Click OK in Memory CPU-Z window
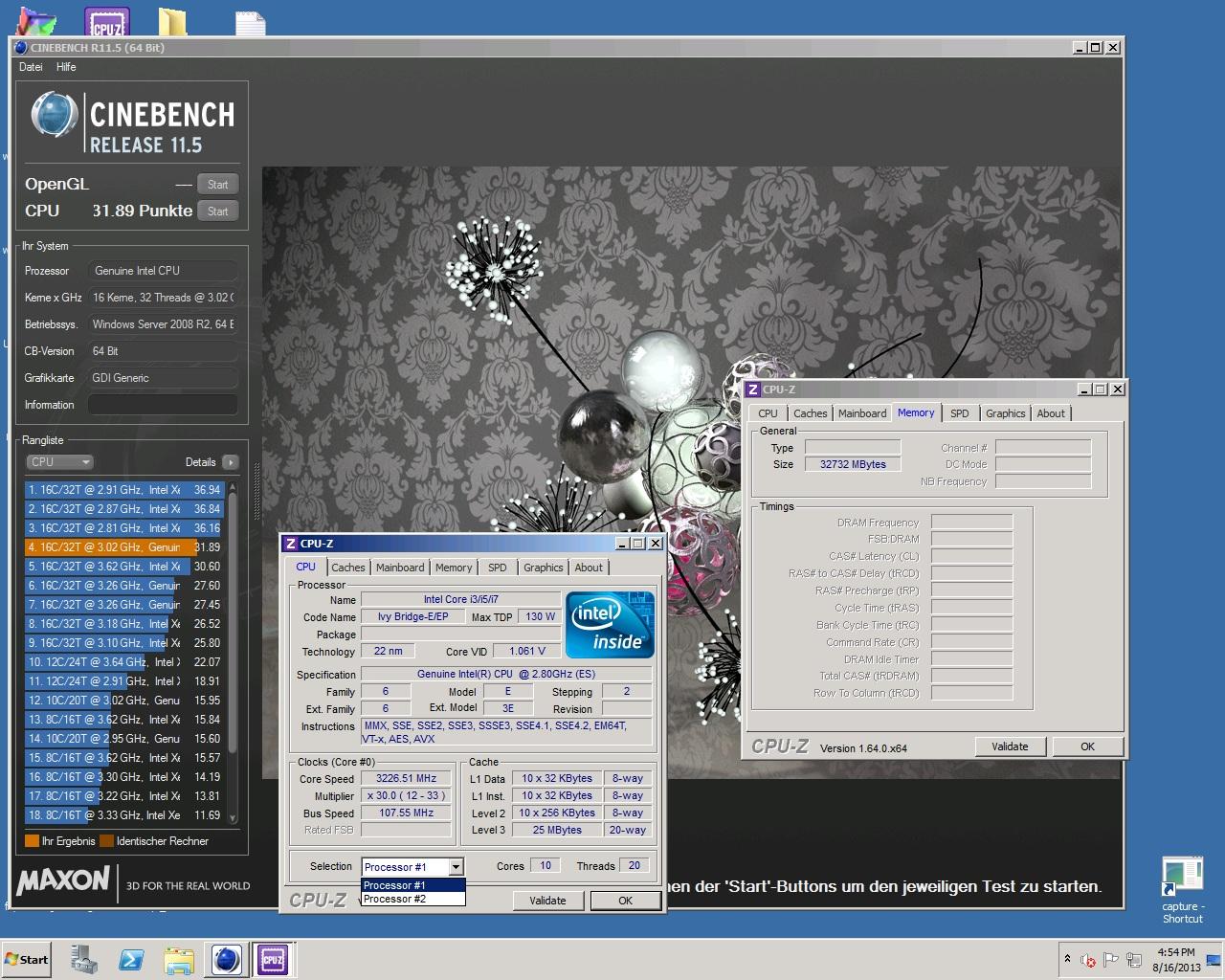The height and width of the screenshot is (980, 1225). (1087, 746)
